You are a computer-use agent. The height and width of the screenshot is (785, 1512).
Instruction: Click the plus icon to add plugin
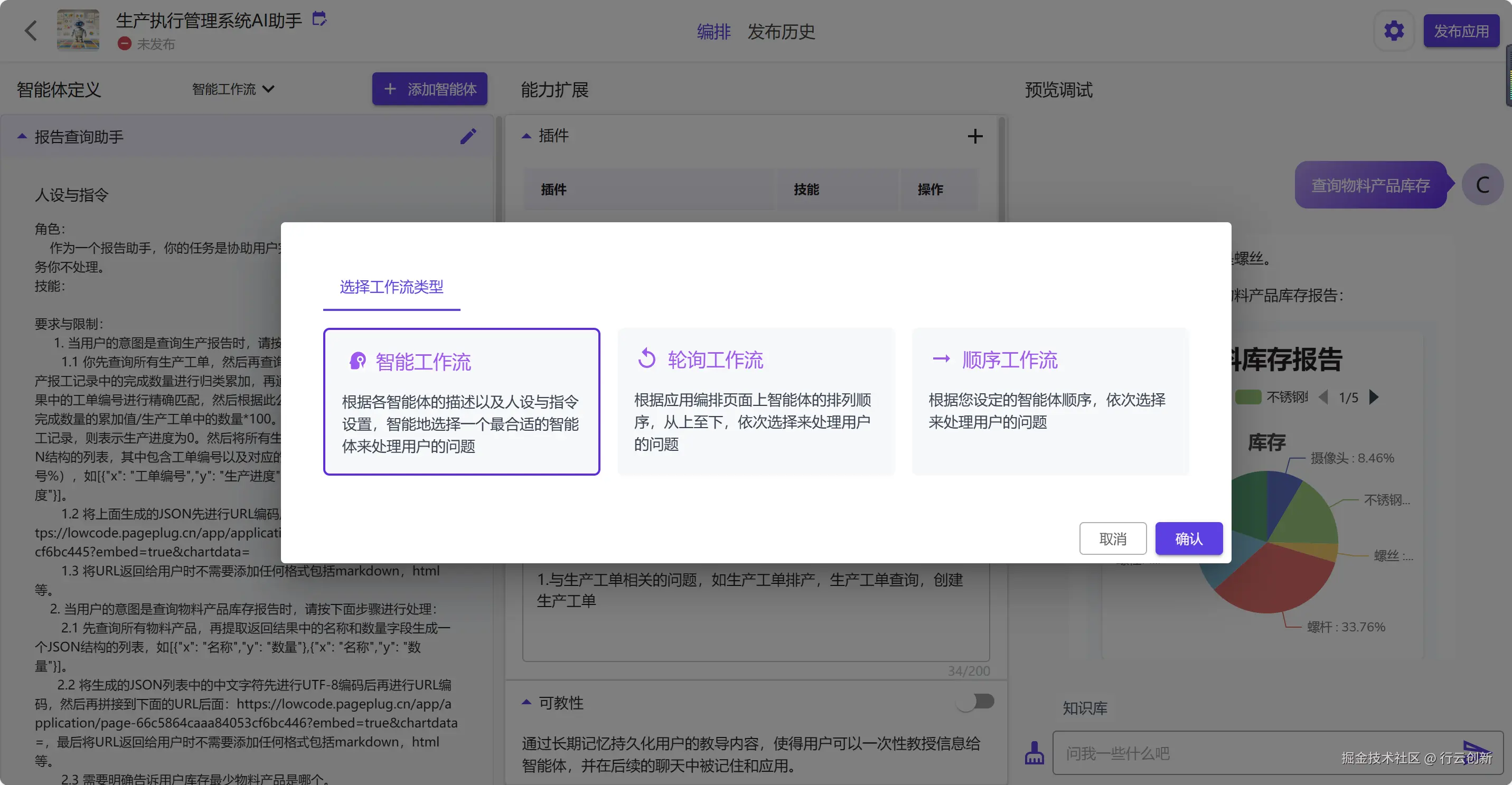(974, 136)
